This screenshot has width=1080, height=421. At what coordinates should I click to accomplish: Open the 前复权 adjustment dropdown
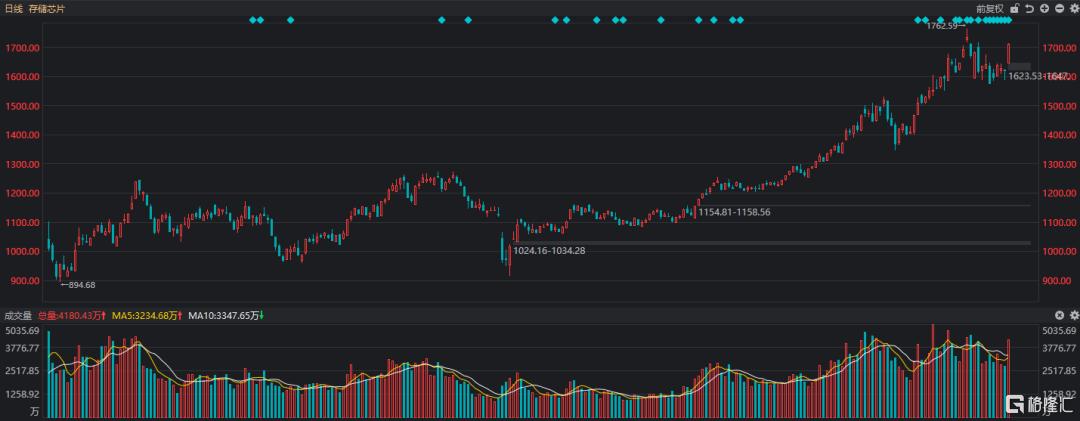click(991, 8)
